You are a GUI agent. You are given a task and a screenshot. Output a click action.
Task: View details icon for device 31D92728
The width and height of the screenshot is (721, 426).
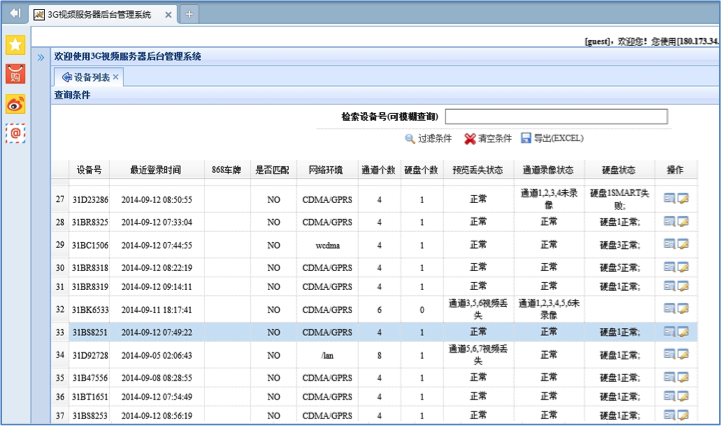click(670, 354)
